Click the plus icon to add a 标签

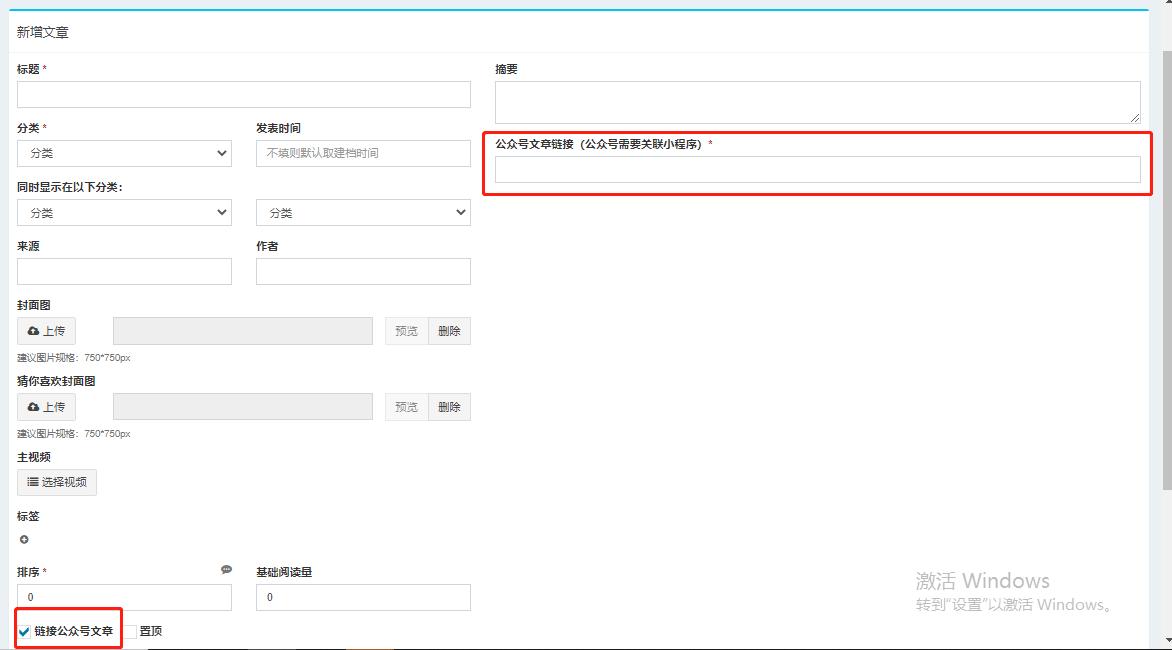(x=23, y=539)
